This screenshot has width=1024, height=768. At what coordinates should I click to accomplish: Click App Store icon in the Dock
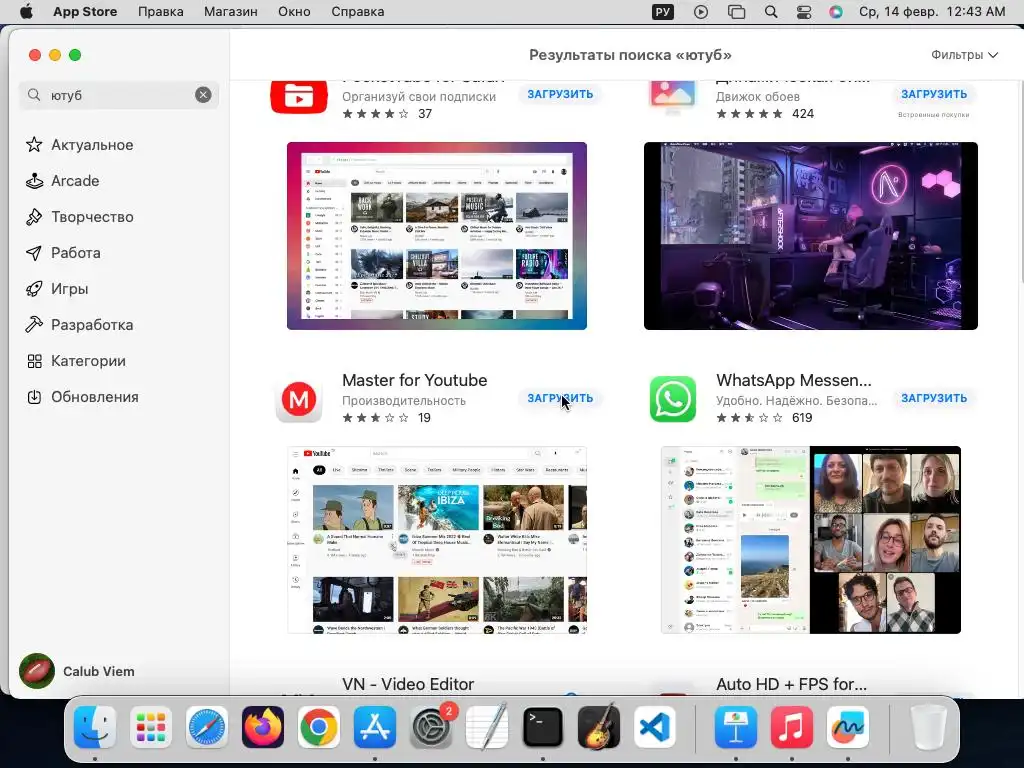(x=375, y=727)
